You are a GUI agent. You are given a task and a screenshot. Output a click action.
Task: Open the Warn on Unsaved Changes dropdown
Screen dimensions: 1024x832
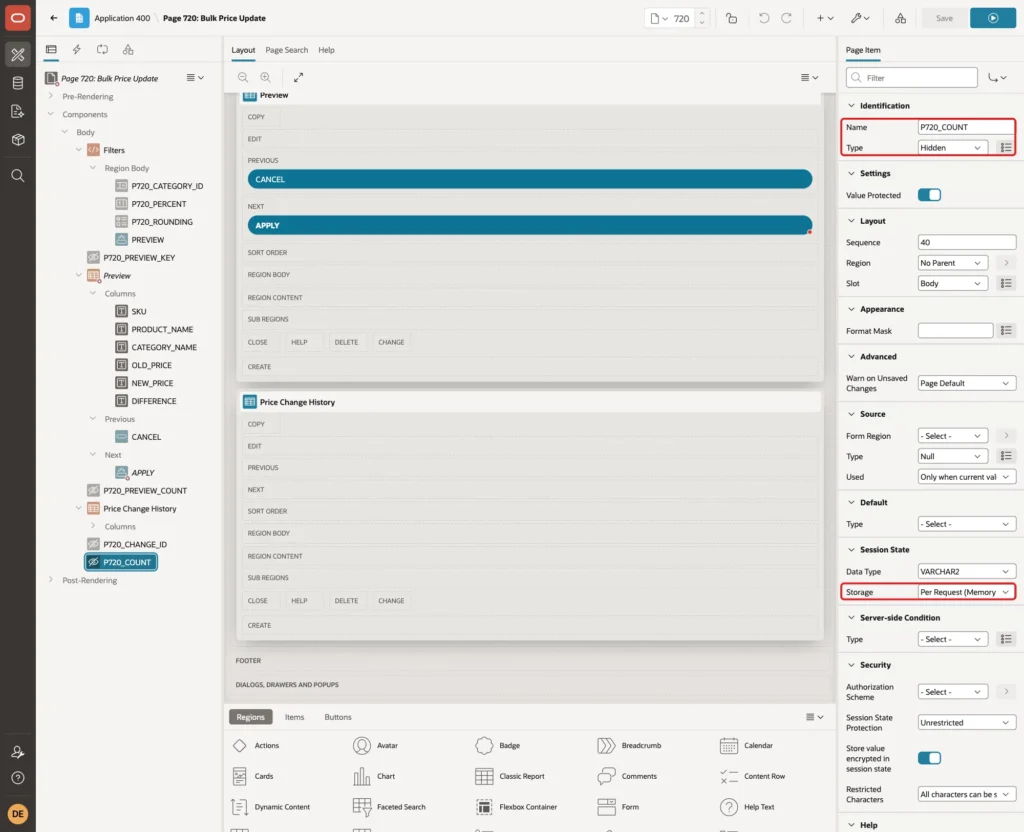966,383
